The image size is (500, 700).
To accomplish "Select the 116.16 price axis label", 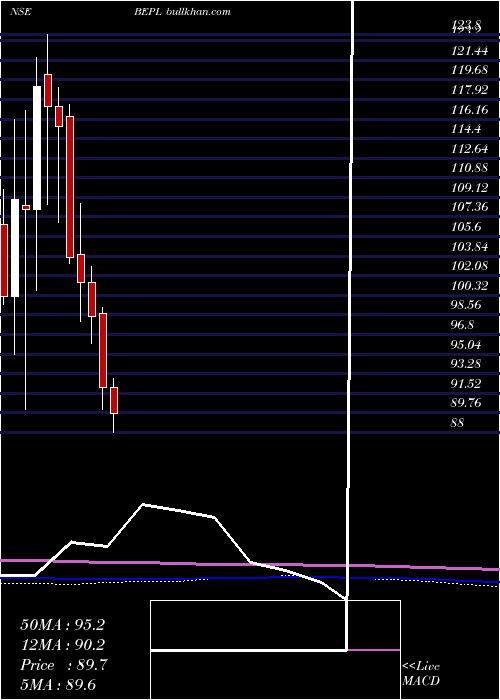I will 469,110.
